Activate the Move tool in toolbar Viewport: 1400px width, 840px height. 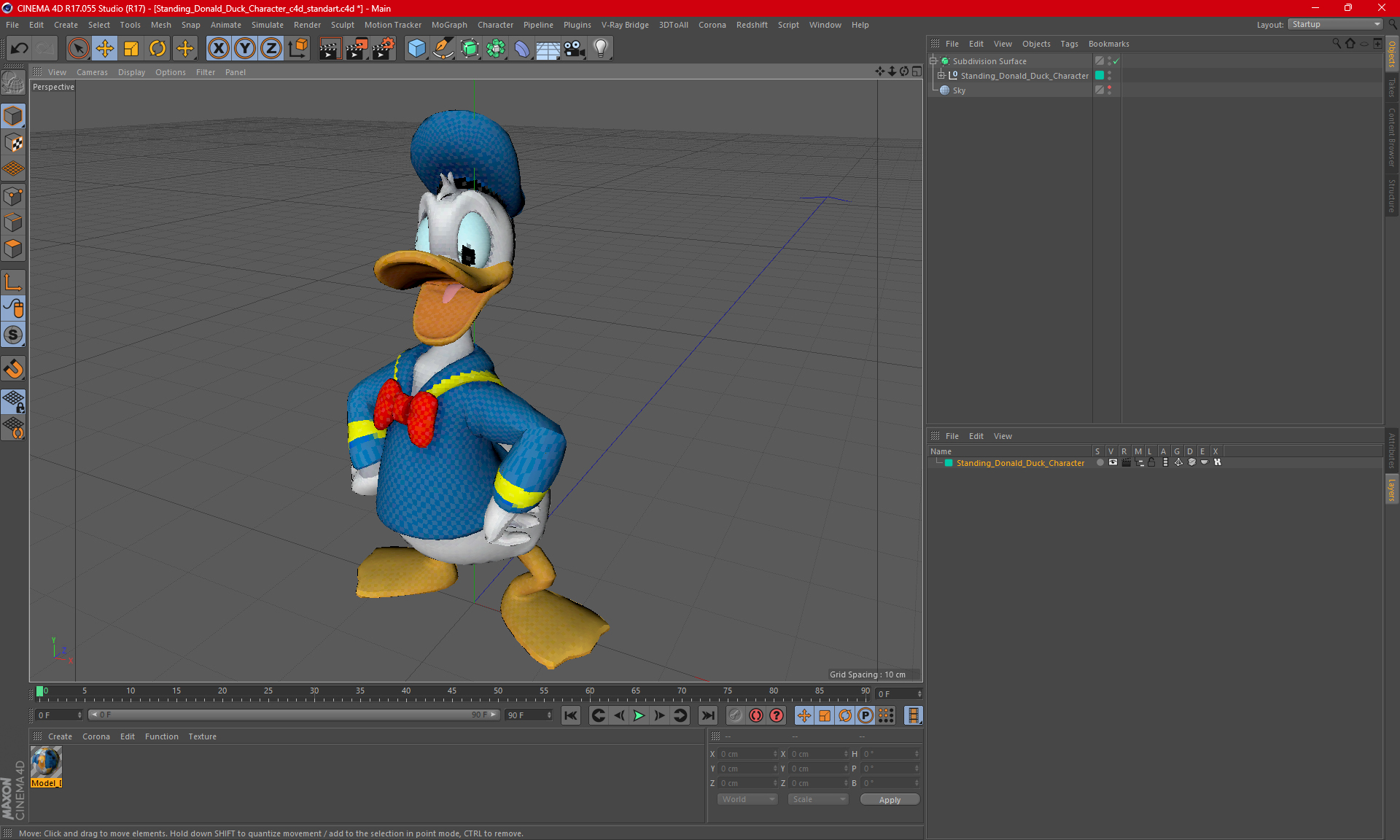pos(105,49)
